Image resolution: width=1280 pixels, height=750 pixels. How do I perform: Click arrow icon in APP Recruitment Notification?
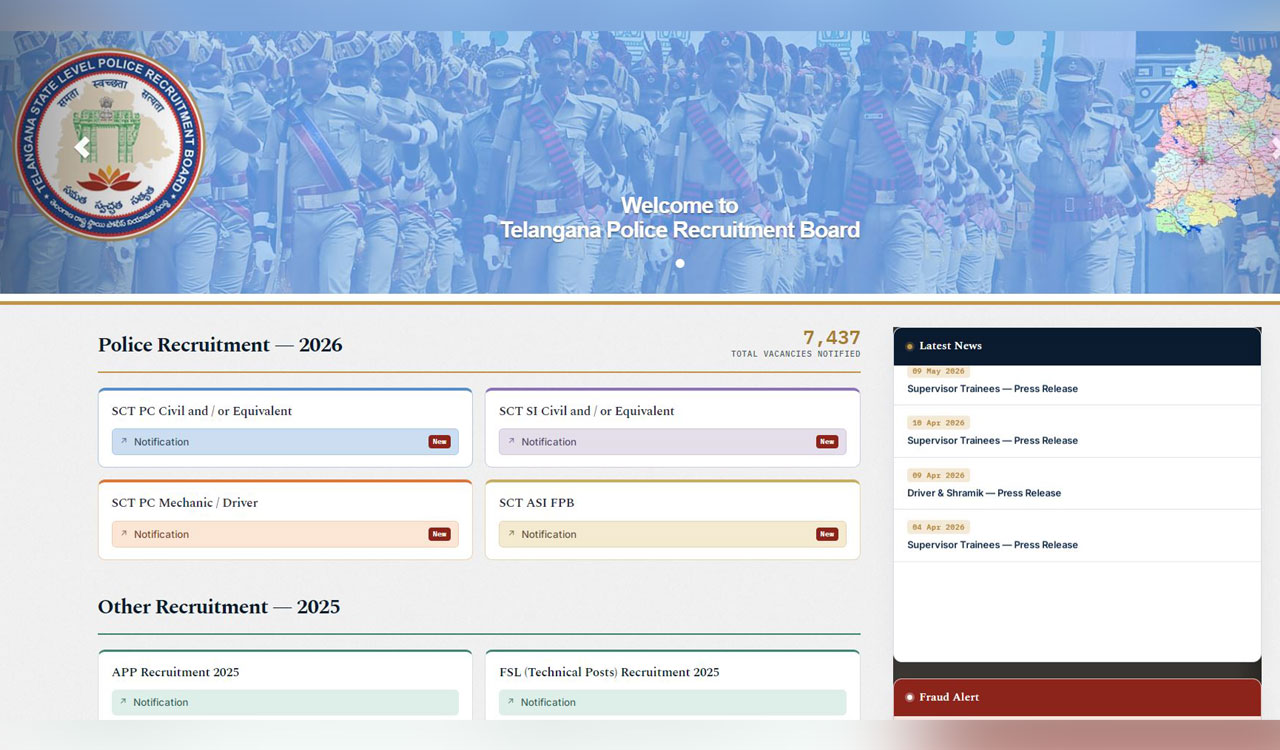(124, 701)
